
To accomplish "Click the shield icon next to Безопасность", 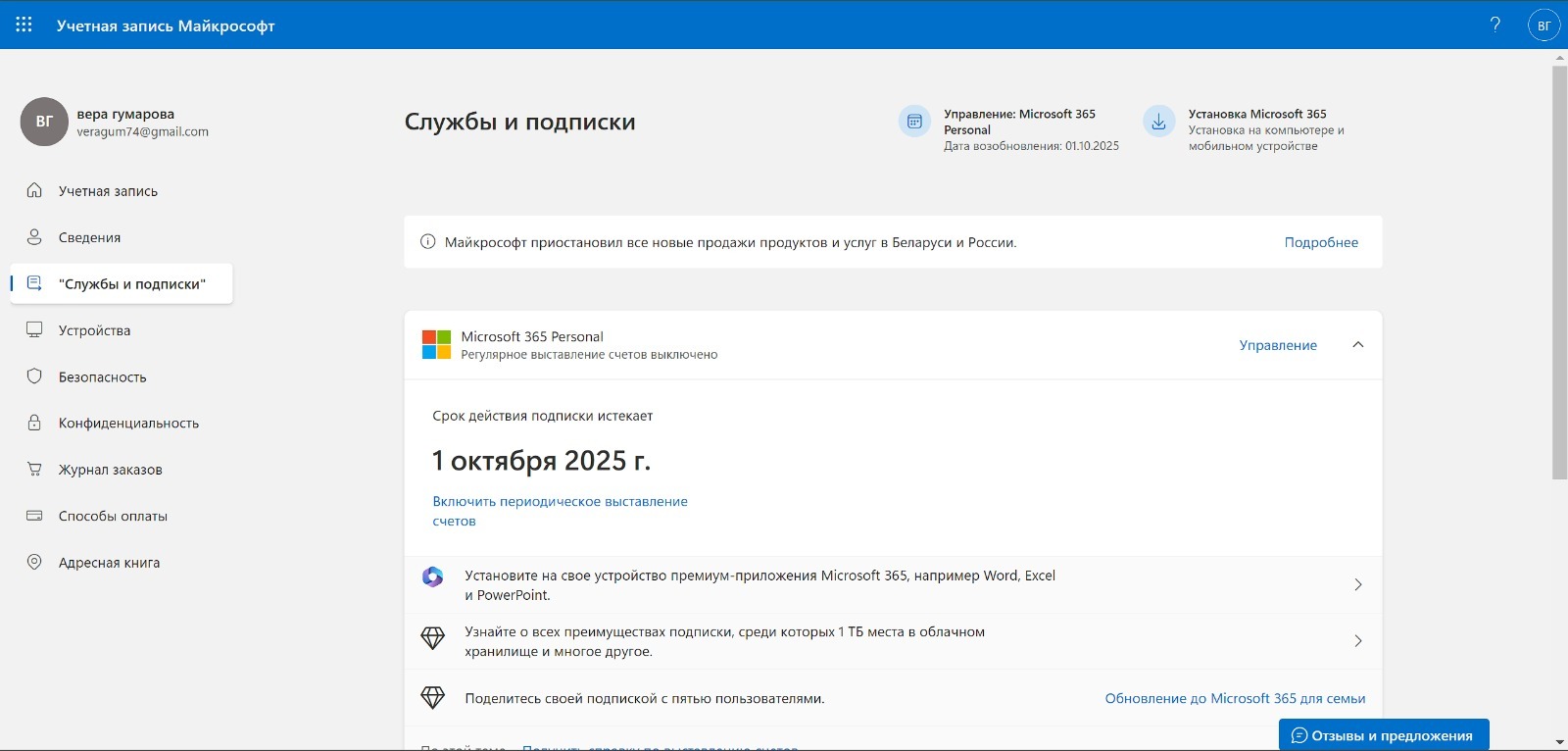I will pos(34,376).
